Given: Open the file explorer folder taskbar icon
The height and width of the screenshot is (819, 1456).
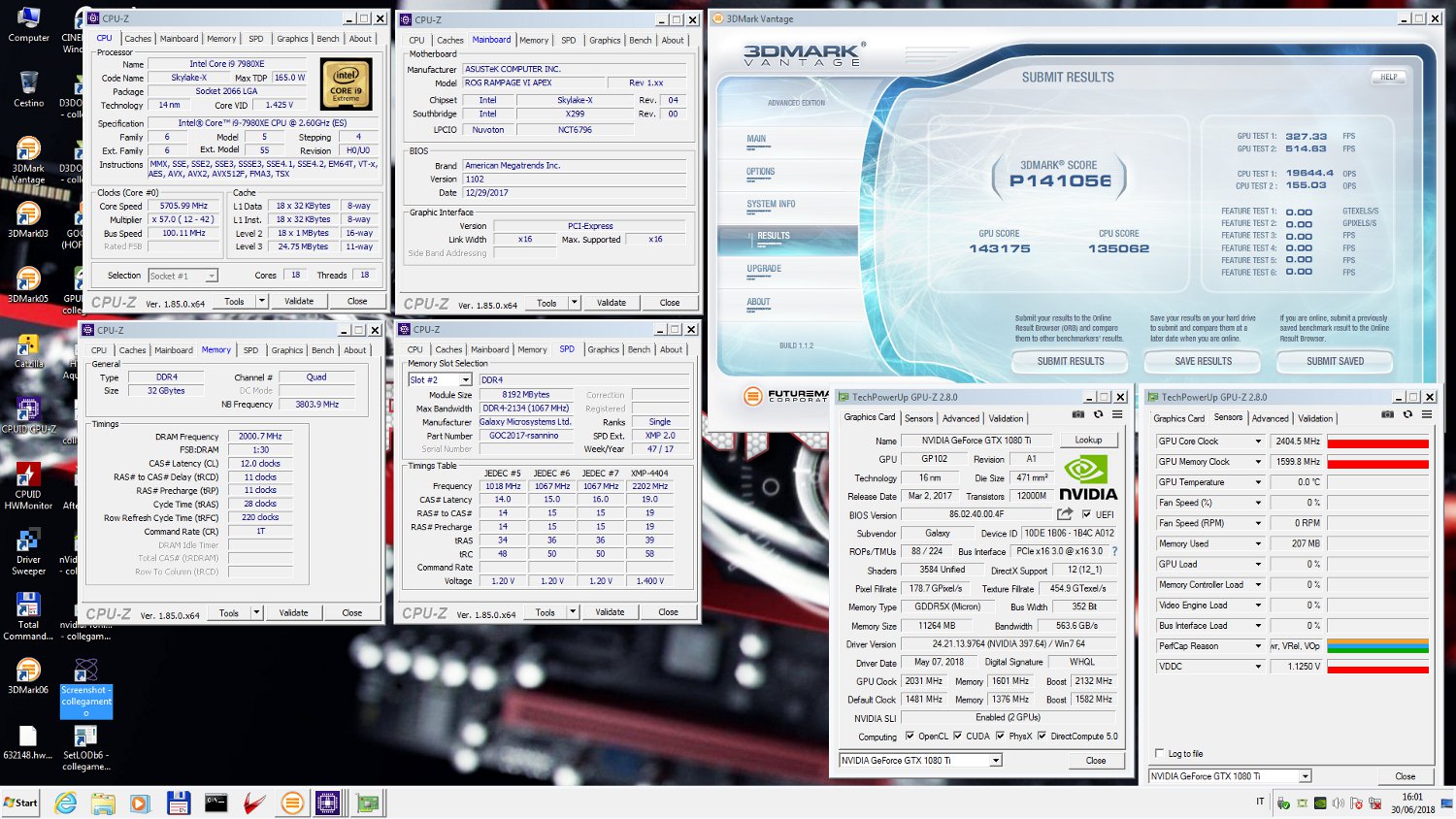Looking at the screenshot, I should coord(103,803).
